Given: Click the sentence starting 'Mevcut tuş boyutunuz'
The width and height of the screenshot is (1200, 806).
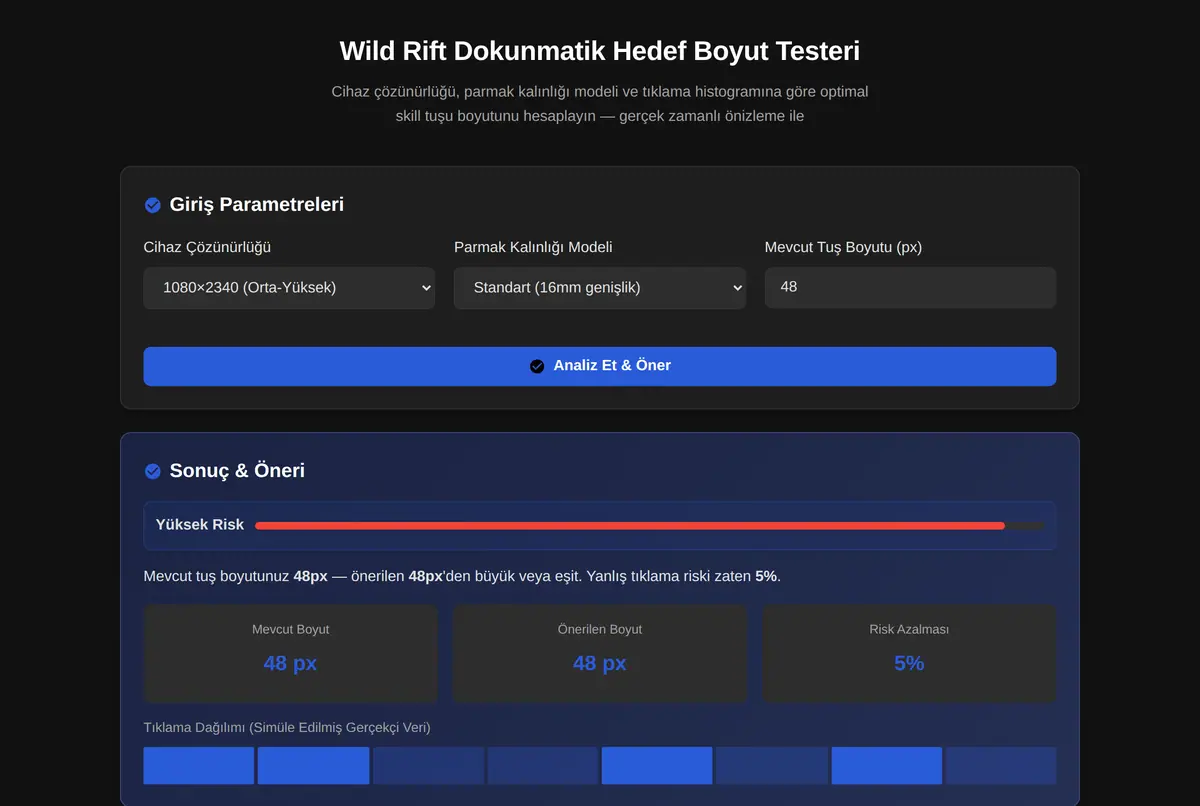Looking at the screenshot, I should point(462,577).
